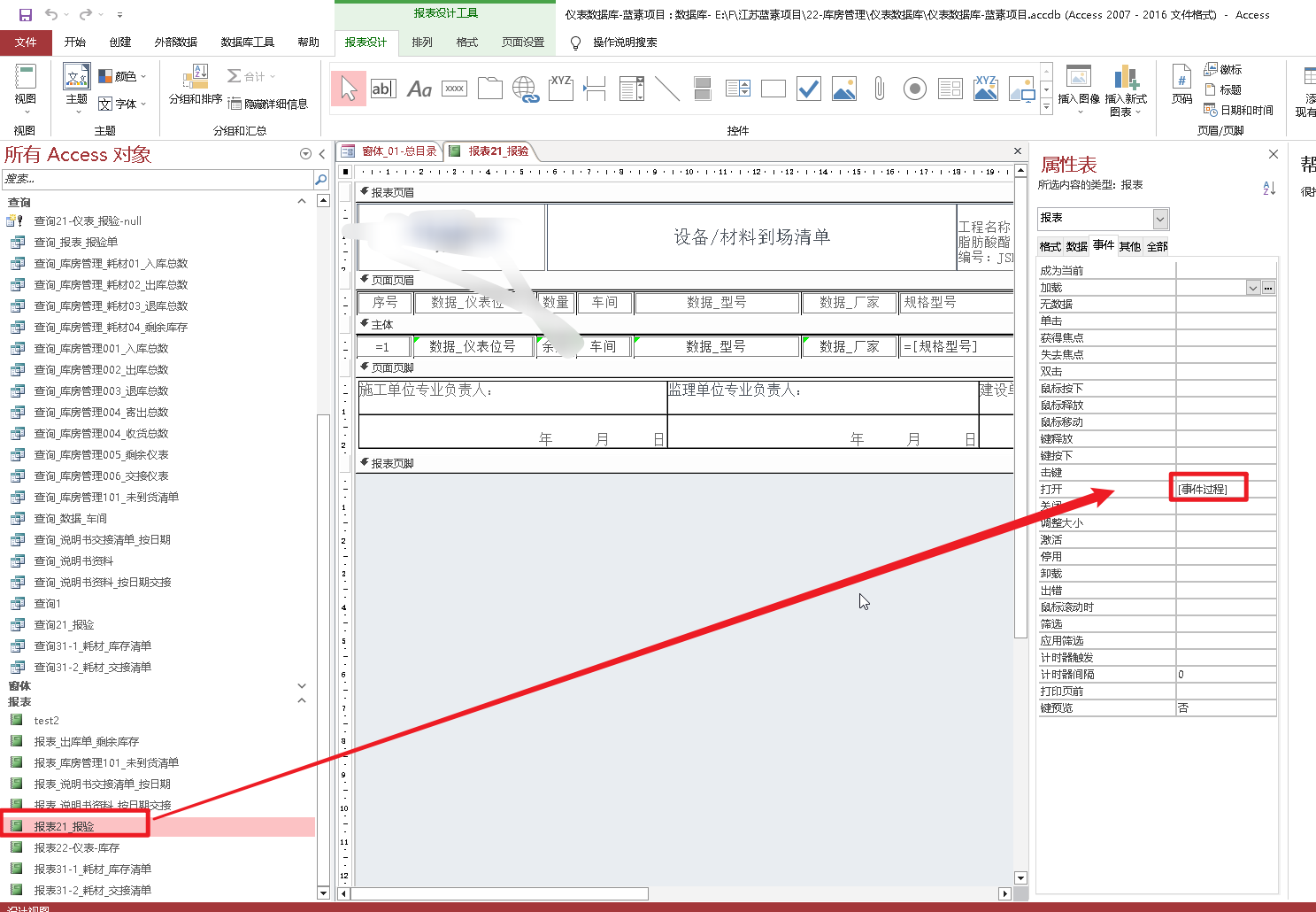Click the 徽标 logo button
The image size is (1316, 912).
[x=1223, y=69]
